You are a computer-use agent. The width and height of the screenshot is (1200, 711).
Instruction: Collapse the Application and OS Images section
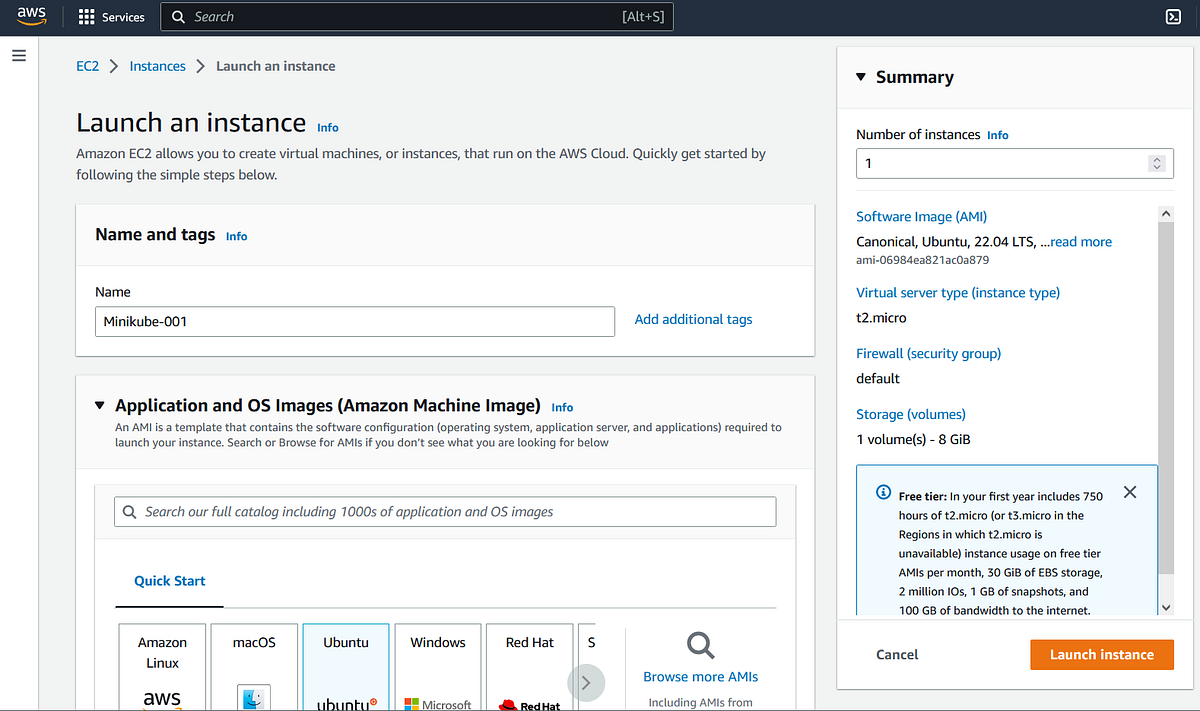[x=99, y=405]
